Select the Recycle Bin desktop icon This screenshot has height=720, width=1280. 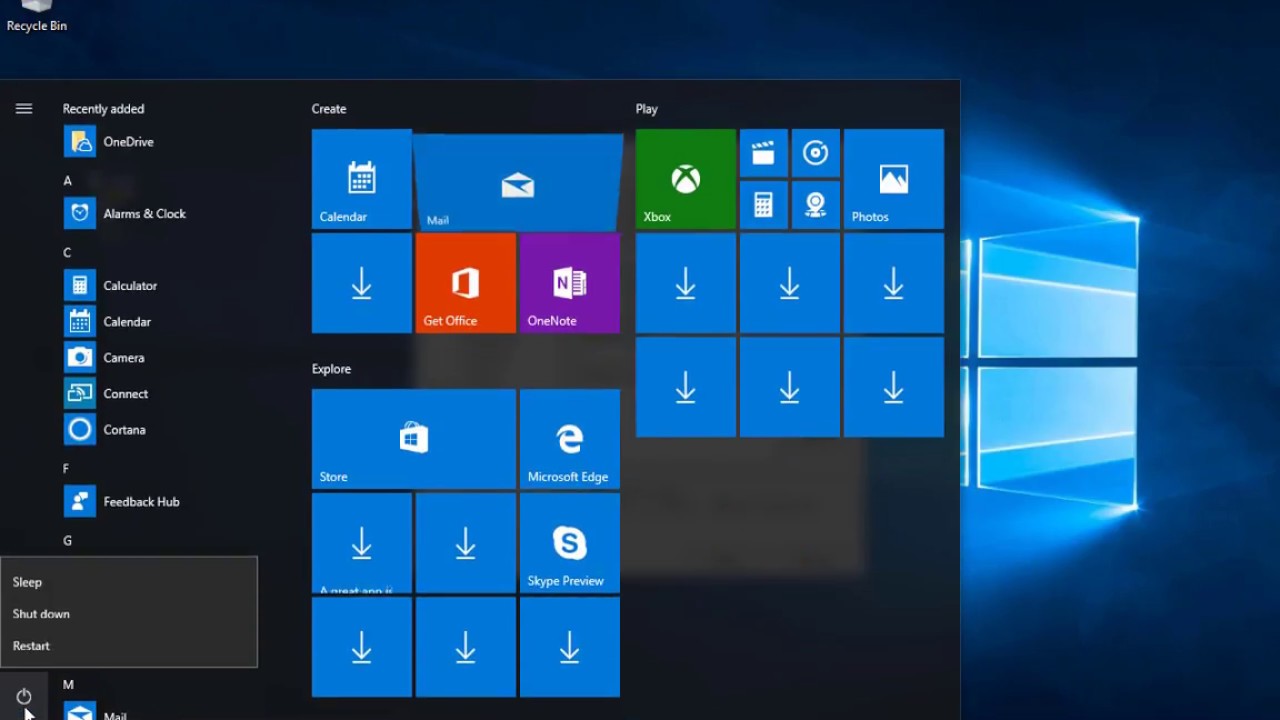point(37,17)
